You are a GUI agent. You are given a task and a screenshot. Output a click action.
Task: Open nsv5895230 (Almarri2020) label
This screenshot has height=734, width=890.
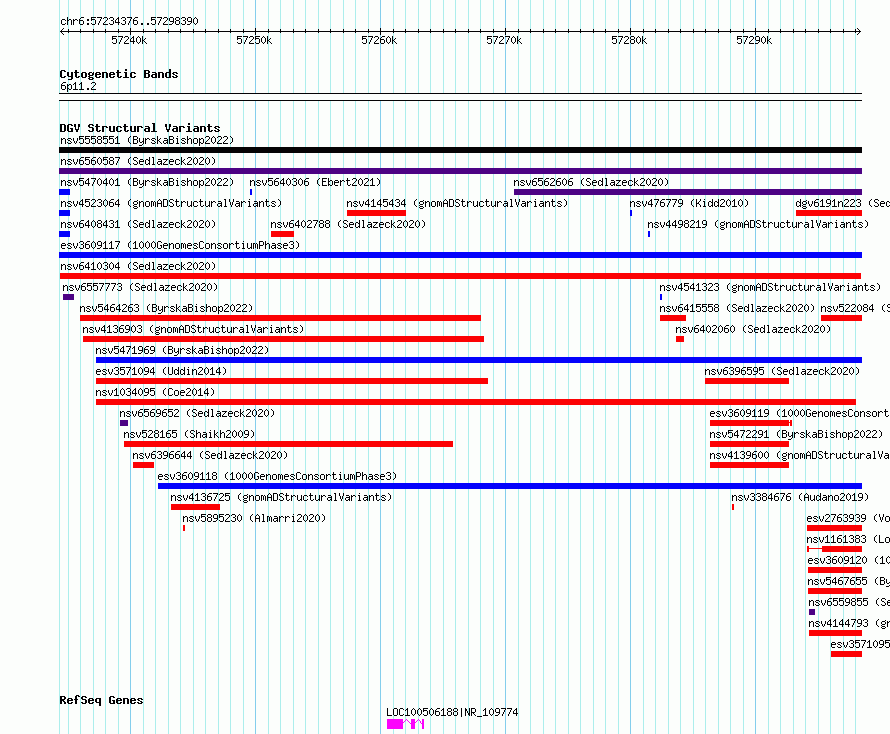pos(254,518)
